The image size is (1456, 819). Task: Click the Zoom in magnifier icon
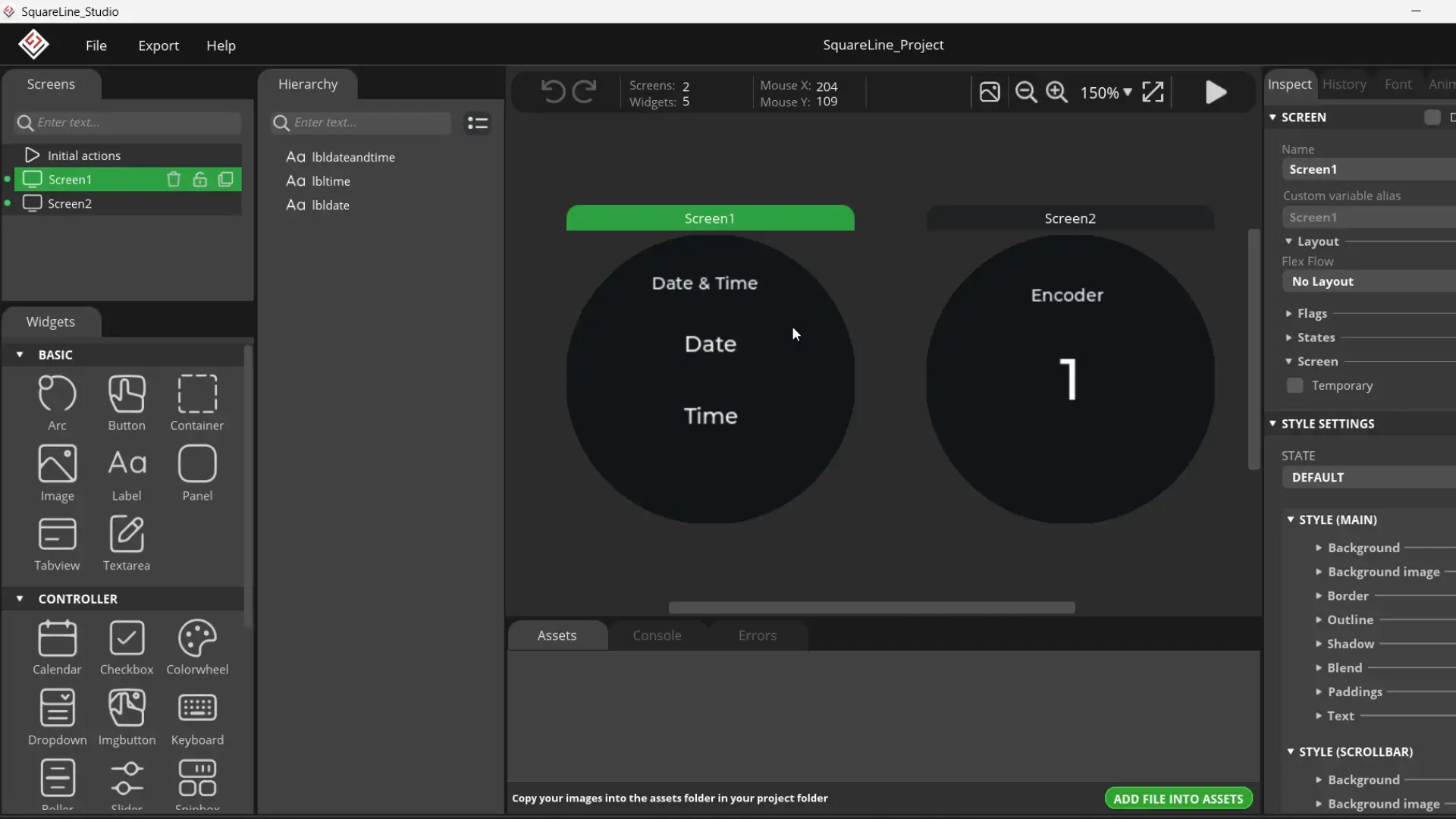(x=1057, y=93)
